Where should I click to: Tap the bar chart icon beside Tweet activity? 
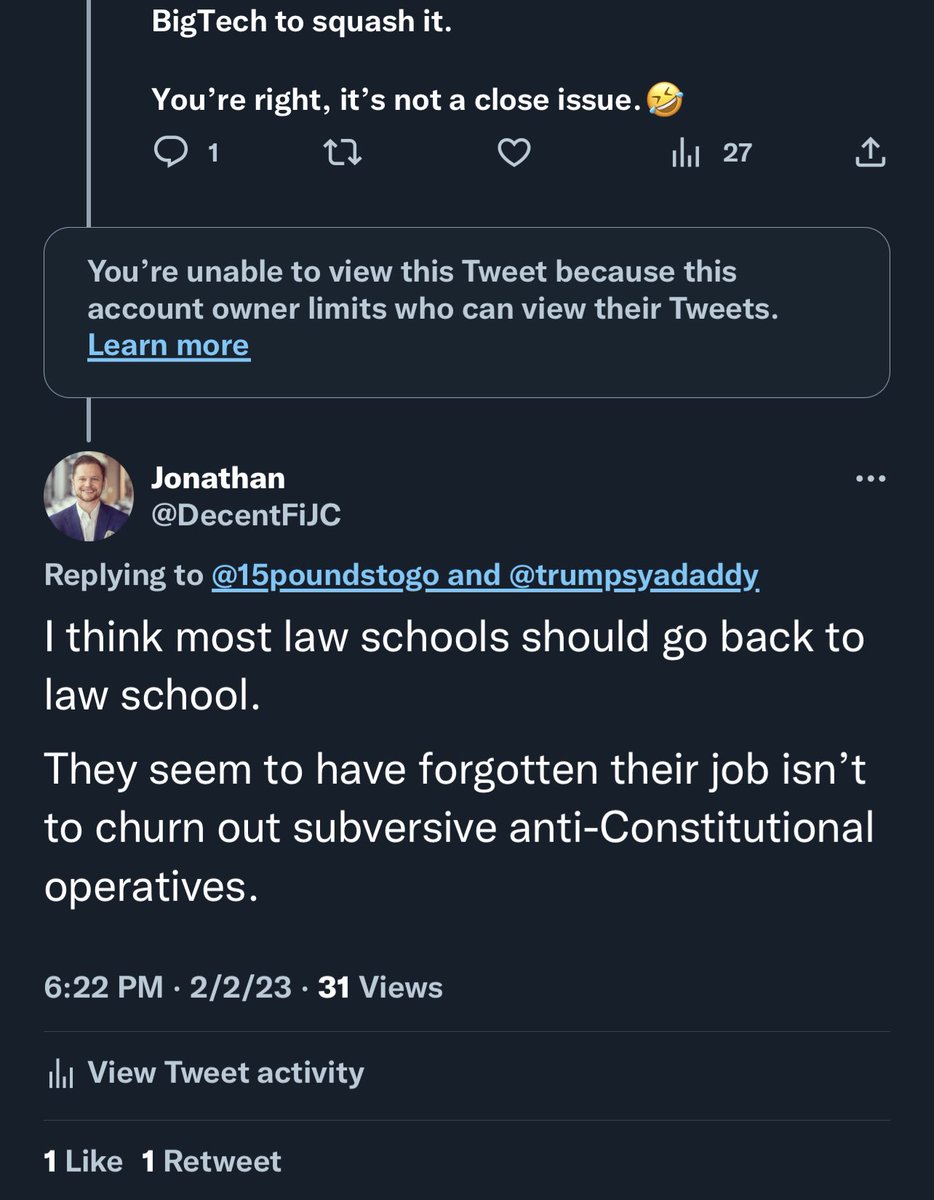click(x=60, y=1074)
